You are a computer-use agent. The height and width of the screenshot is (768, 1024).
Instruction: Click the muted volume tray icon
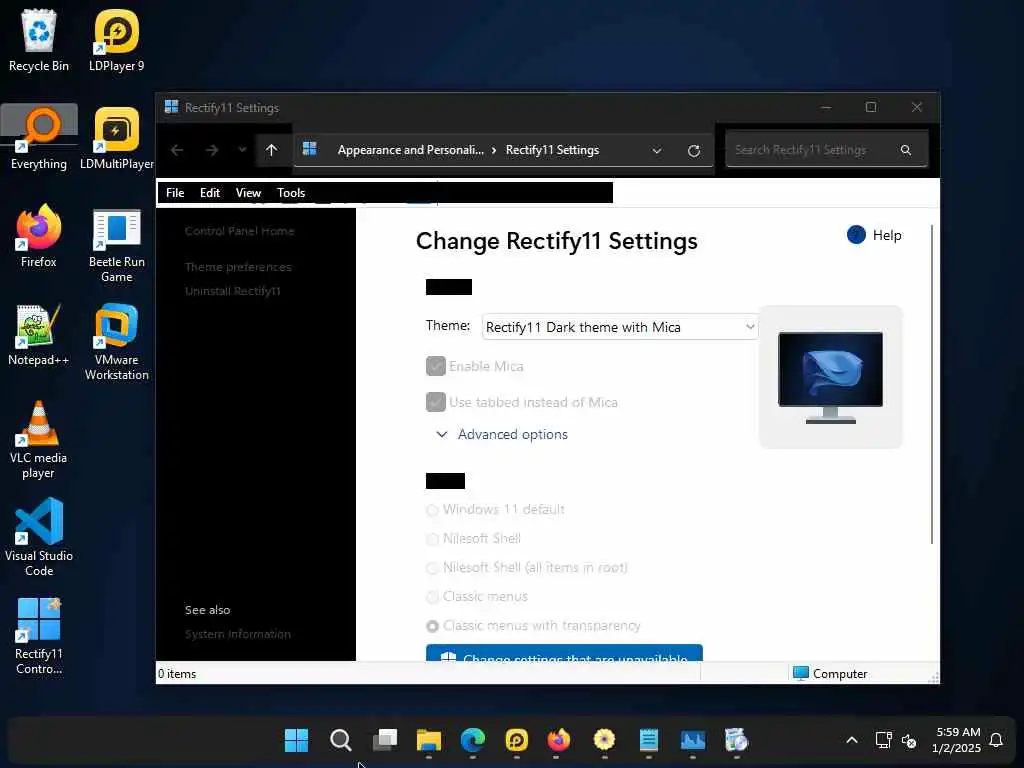[909, 741]
